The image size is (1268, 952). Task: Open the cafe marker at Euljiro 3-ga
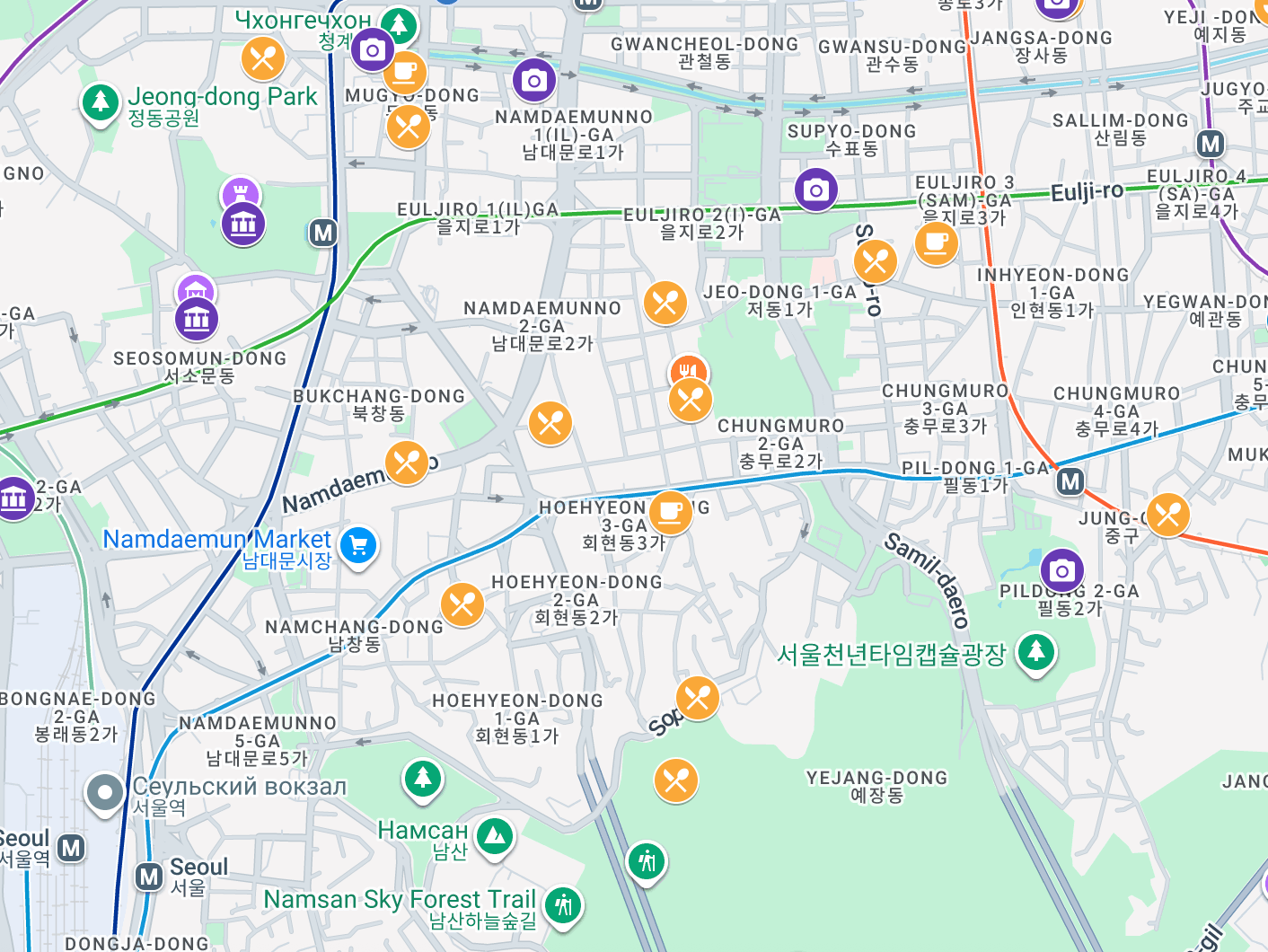click(936, 242)
